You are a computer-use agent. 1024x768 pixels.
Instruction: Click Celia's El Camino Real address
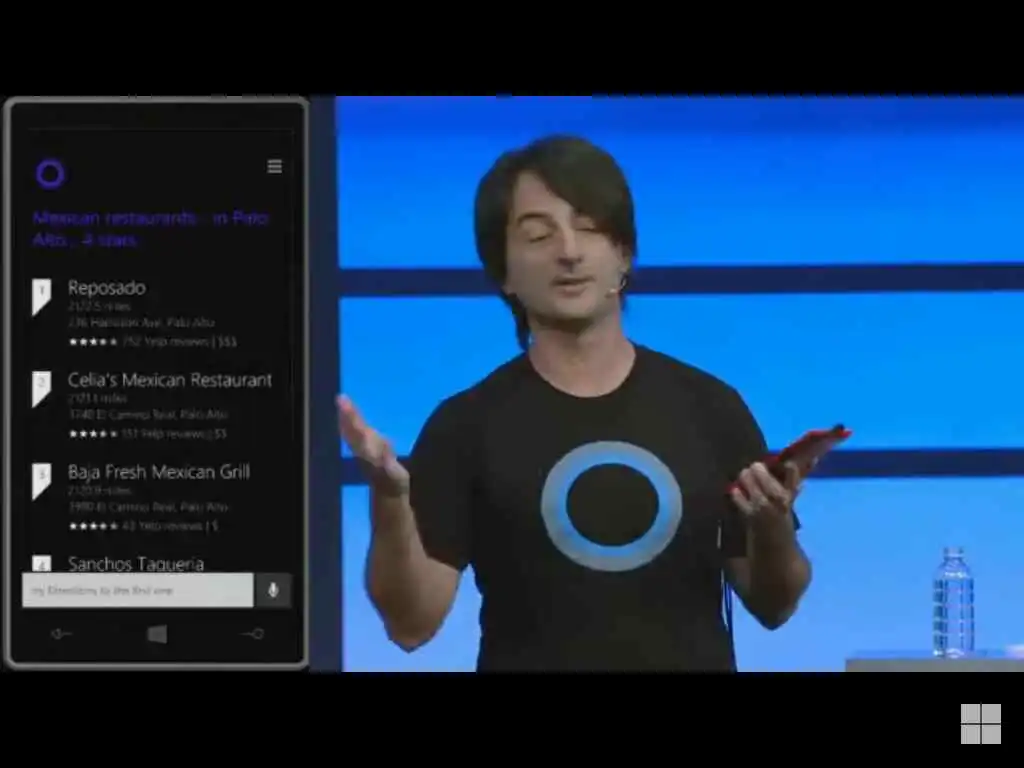(x=148, y=415)
